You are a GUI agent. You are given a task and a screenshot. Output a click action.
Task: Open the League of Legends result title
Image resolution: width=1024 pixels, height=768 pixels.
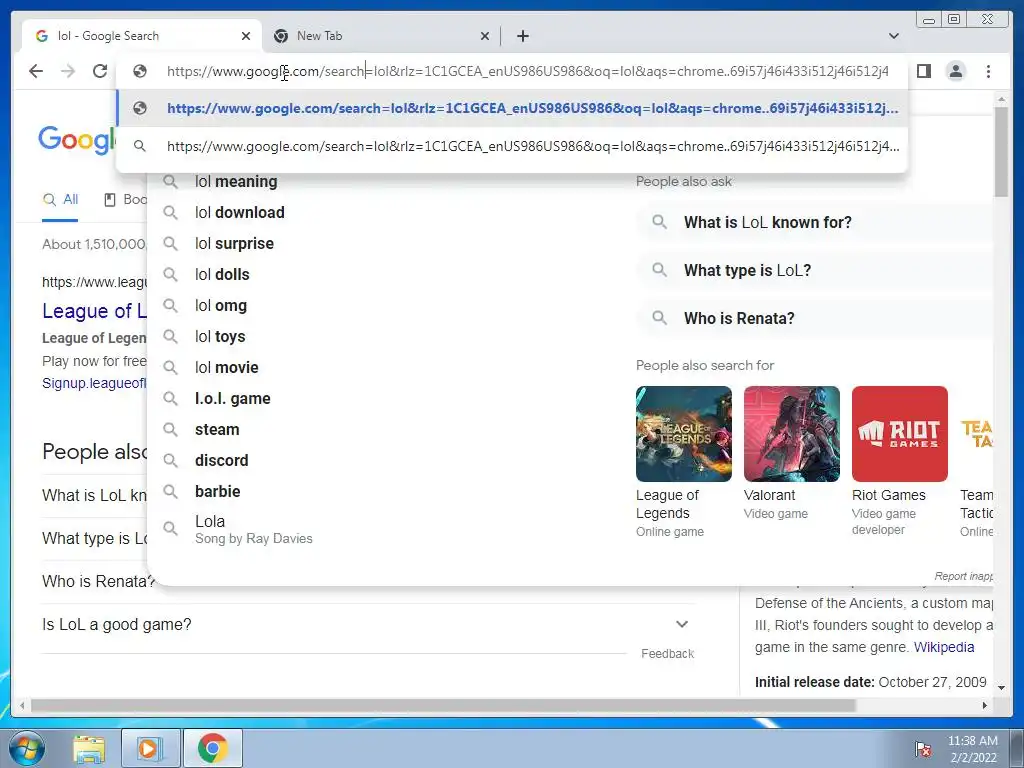click(x=95, y=311)
